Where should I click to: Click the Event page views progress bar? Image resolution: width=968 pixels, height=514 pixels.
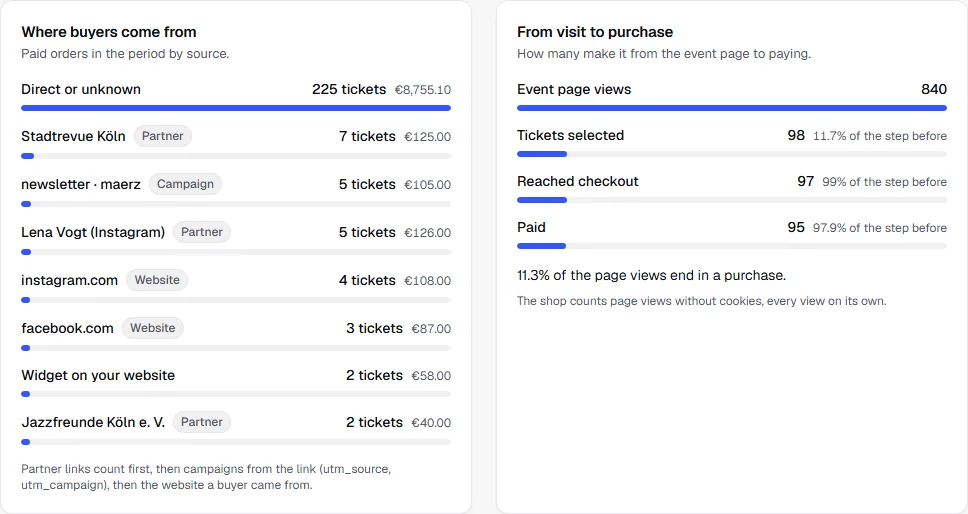point(732,108)
